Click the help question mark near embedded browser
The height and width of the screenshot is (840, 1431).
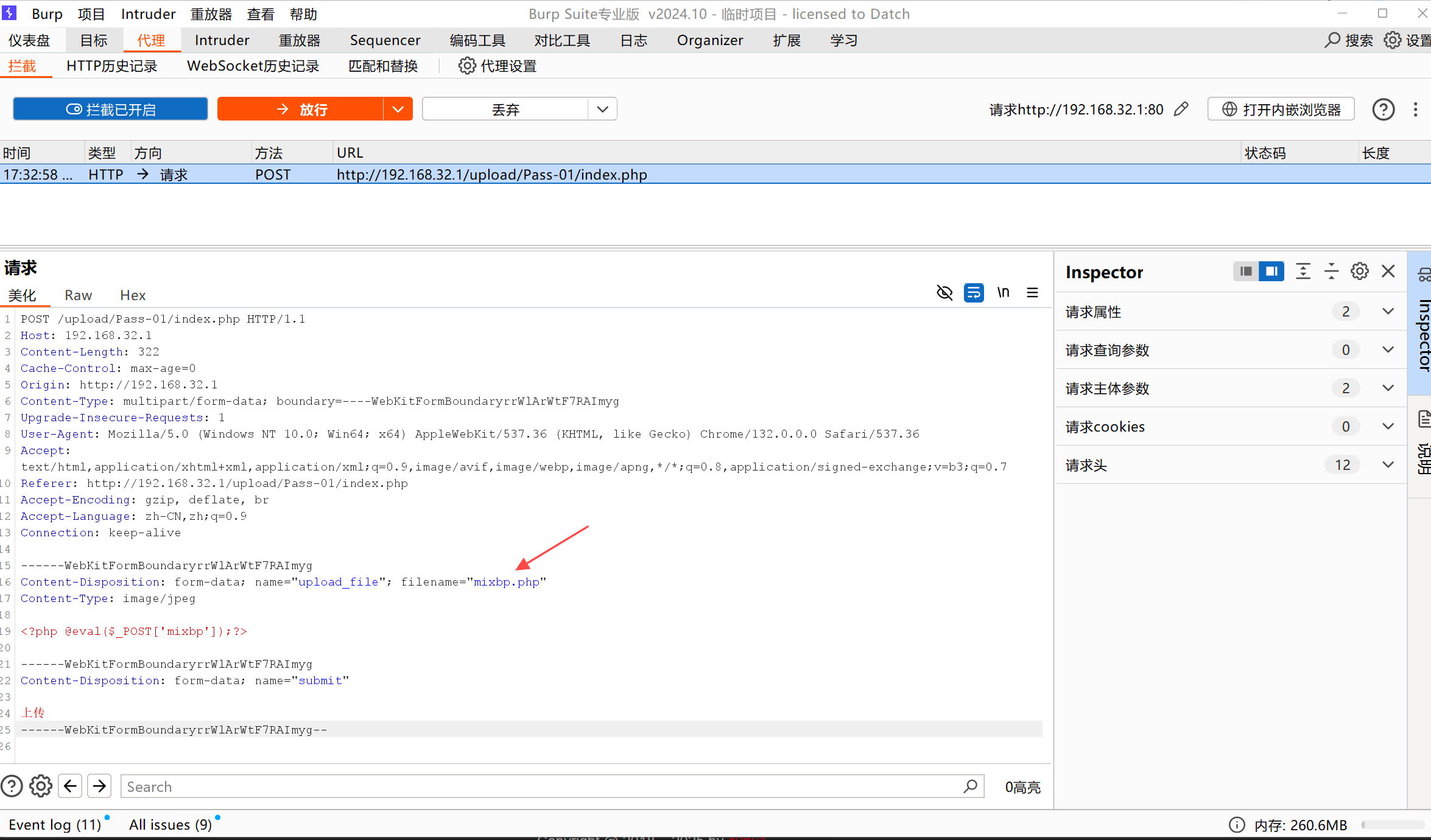point(1383,110)
